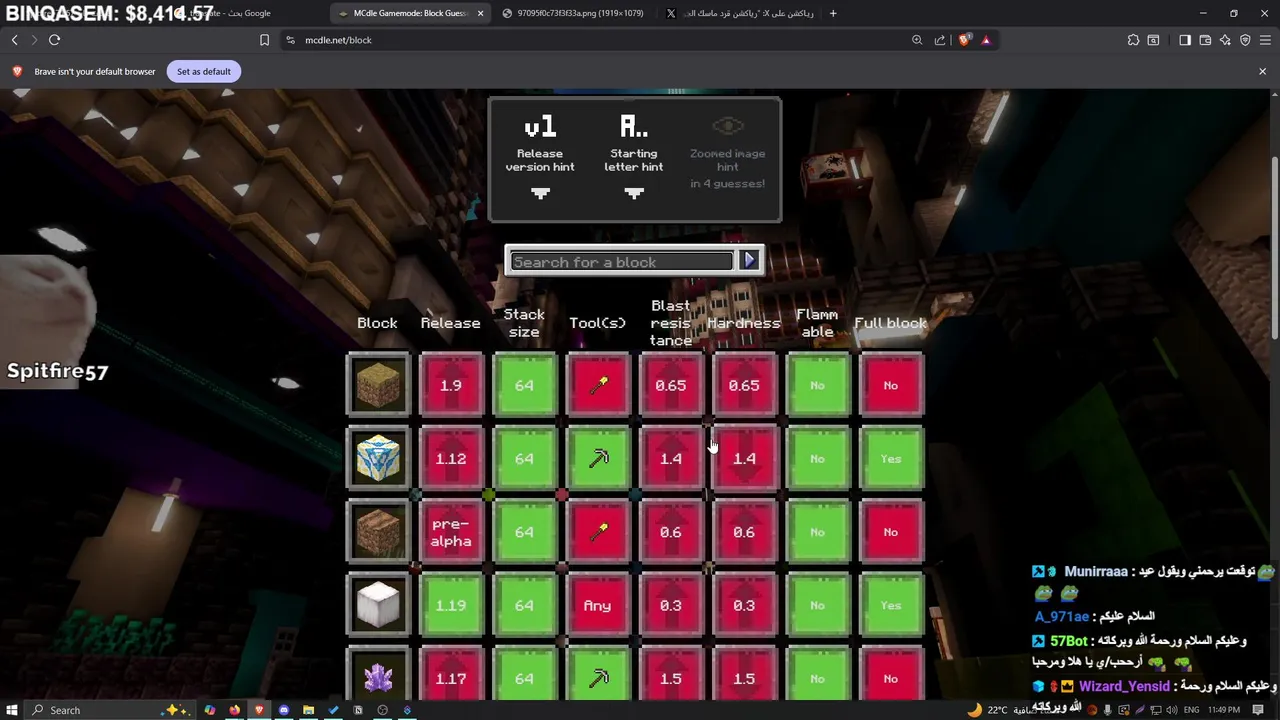Image resolution: width=1280 pixels, height=720 pixels.
Task: Click the Windows taskbar Search box
Action: click(110, 710)
